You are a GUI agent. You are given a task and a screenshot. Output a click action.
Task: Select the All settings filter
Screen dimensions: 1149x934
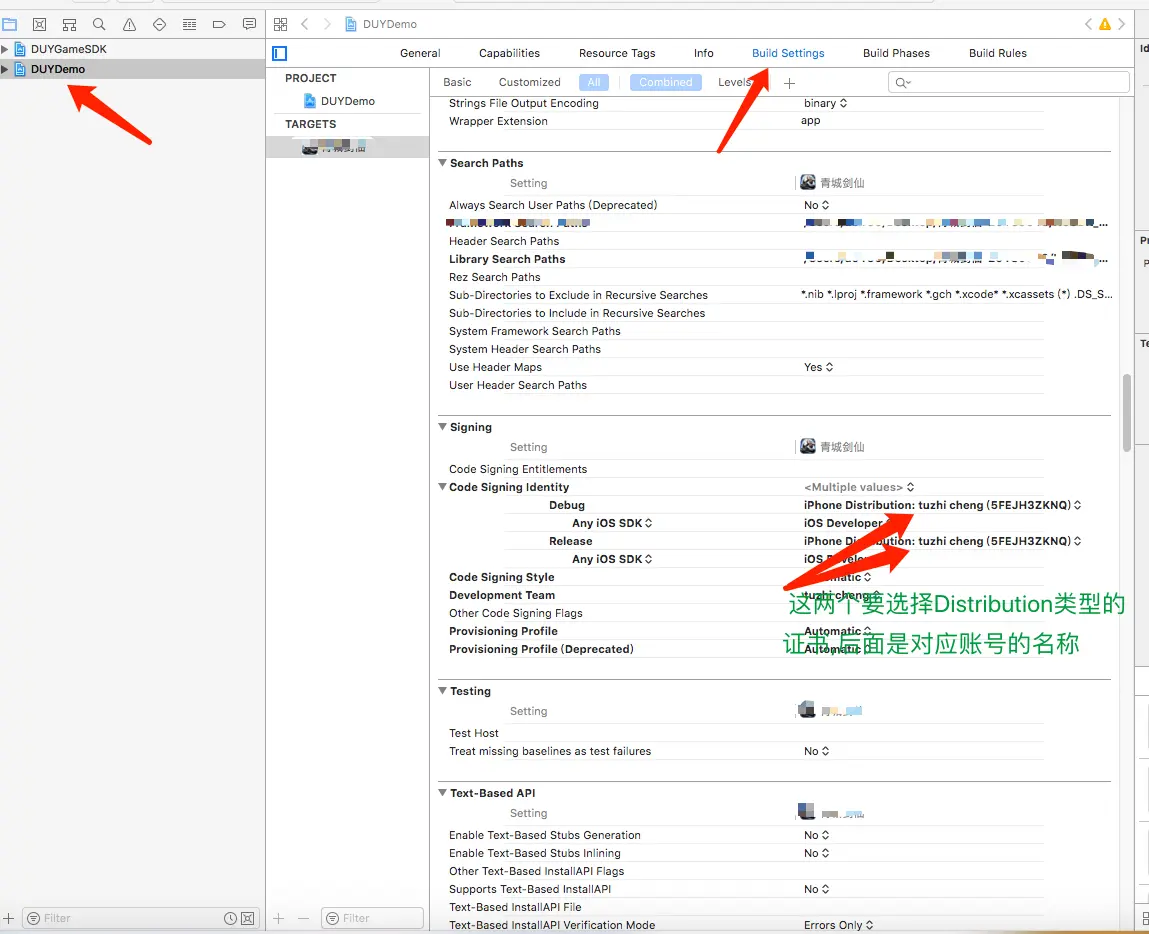[594, 82]
